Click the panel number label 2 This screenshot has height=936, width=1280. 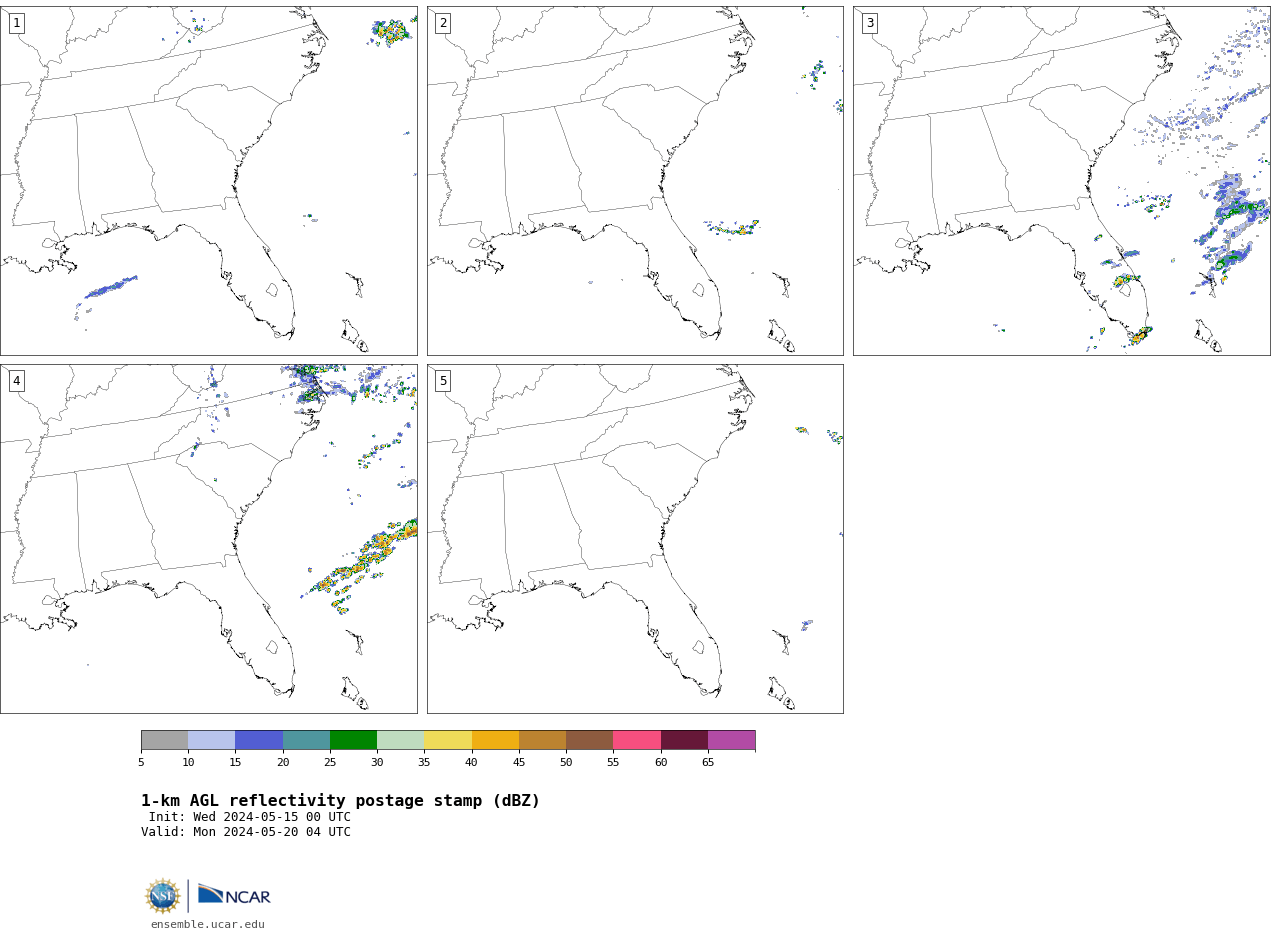click(443, 23)
